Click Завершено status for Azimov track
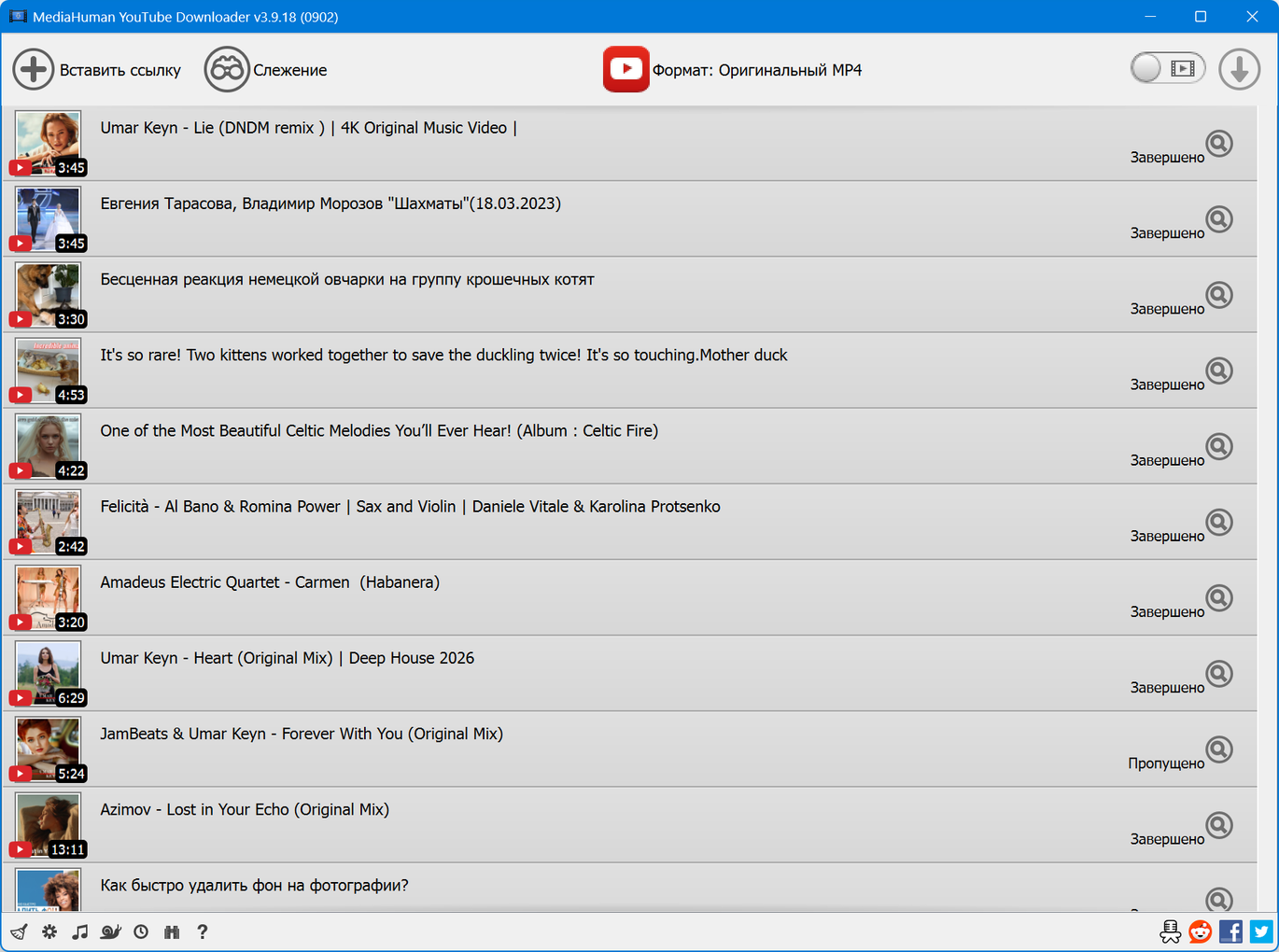 (x=1167, y=839)
